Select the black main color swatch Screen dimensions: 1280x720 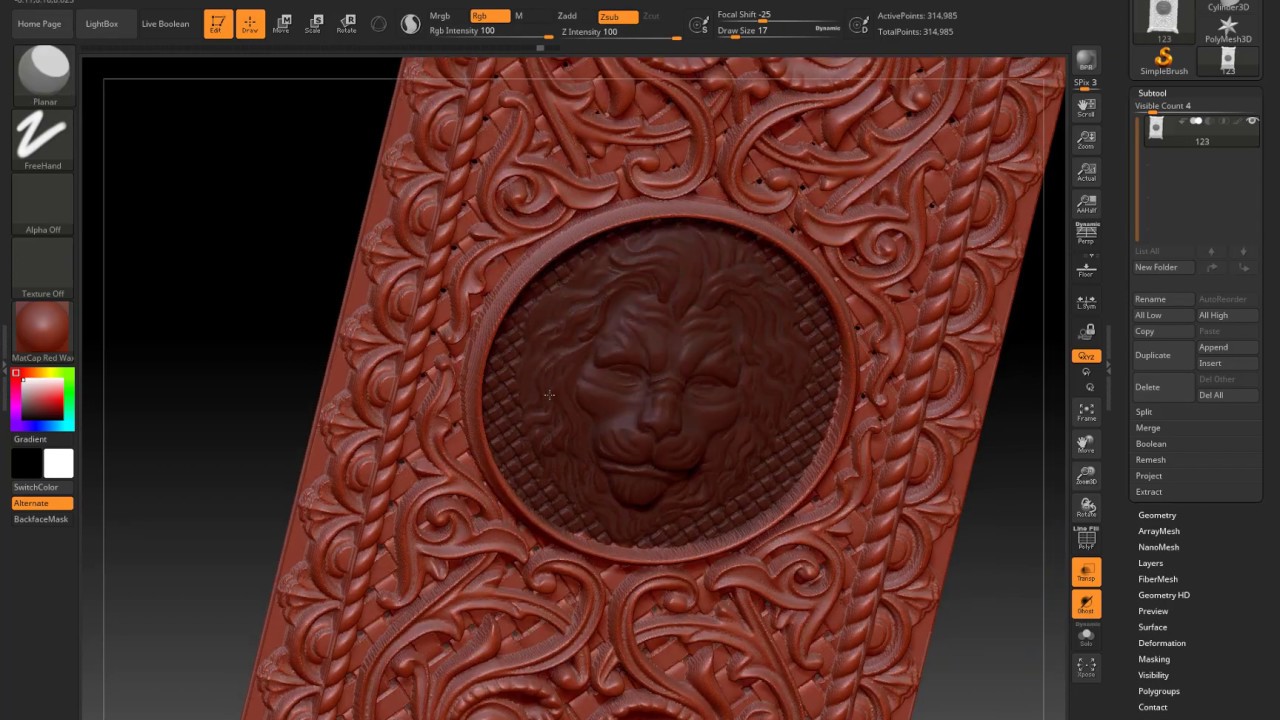(27, 463)
